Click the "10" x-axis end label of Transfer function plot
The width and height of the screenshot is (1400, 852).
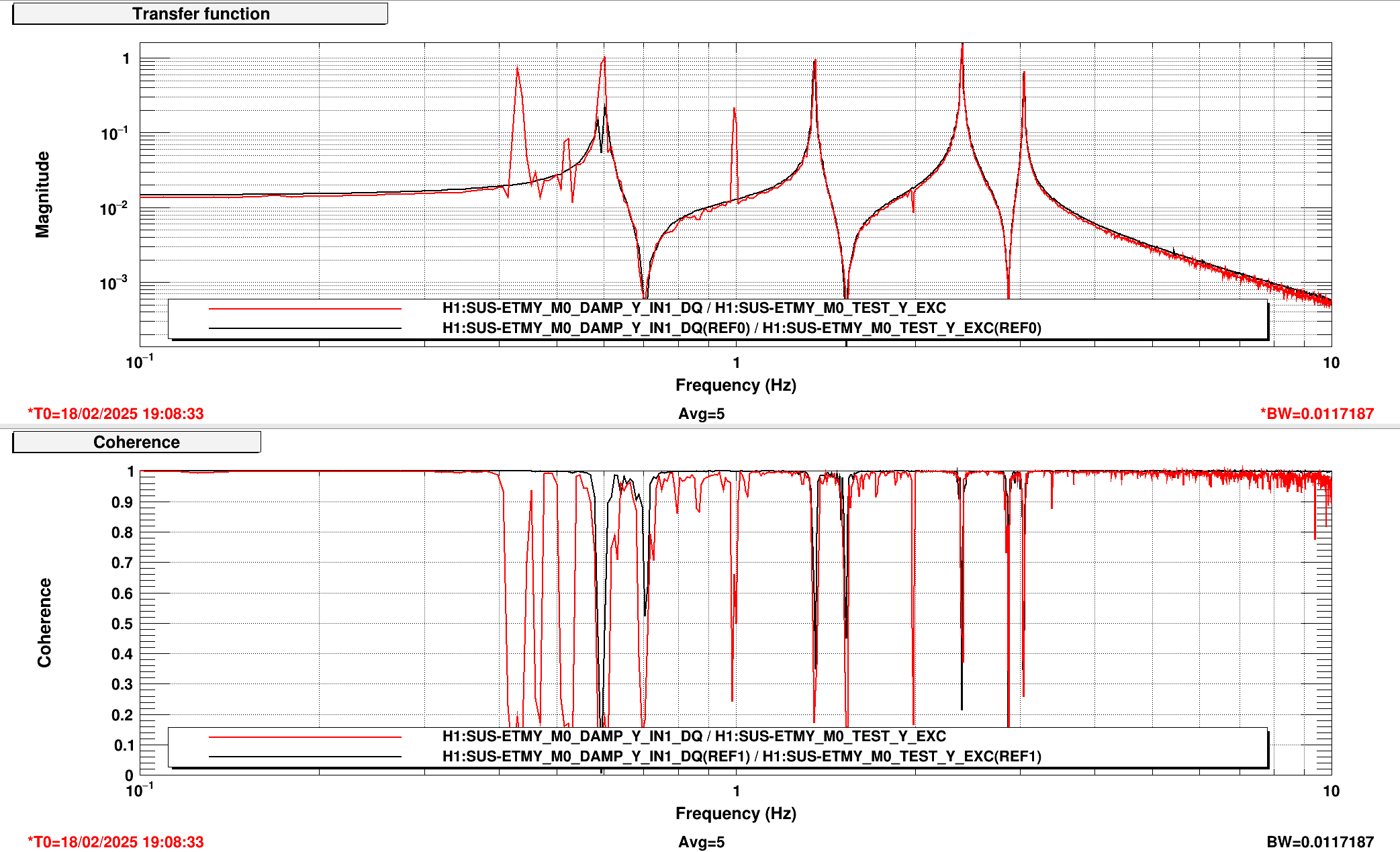[1331, 363]
